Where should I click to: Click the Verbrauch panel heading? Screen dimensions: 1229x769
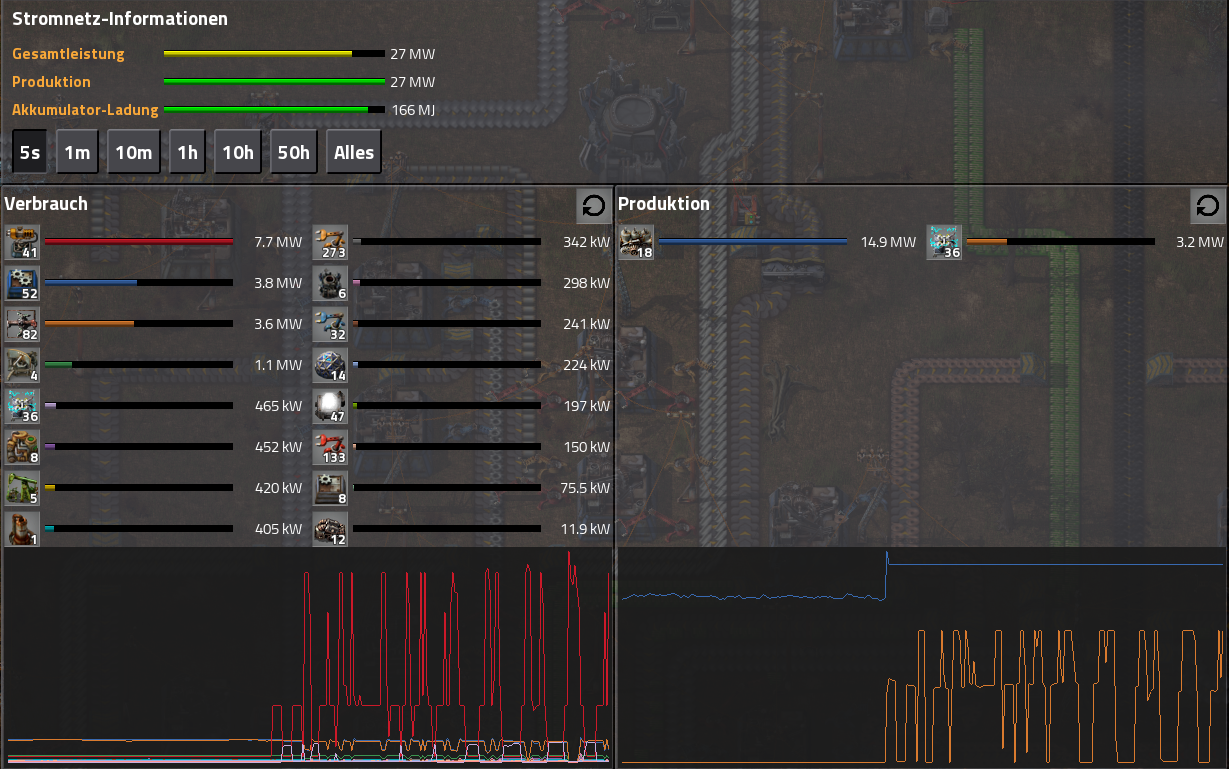[46, 204]
